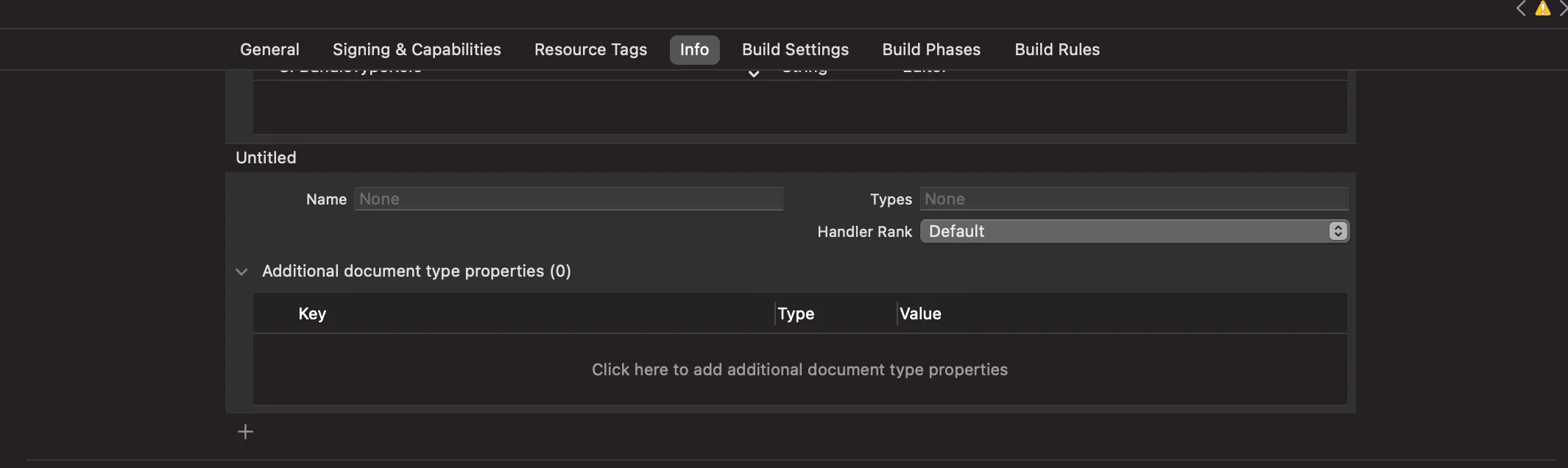
Task: Open the Signing & Capabilities tab
Action: [x=417, y=49]
